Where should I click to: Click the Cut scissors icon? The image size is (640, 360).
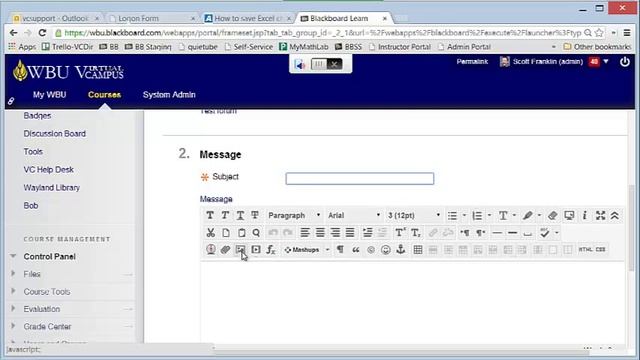click(x=211, y=233)
